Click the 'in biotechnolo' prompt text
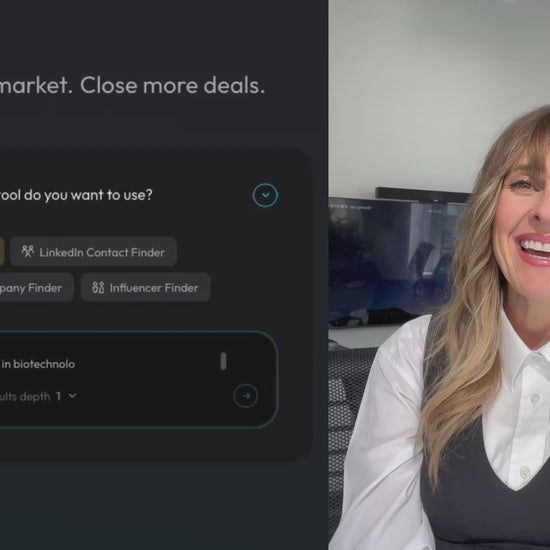 38,364
